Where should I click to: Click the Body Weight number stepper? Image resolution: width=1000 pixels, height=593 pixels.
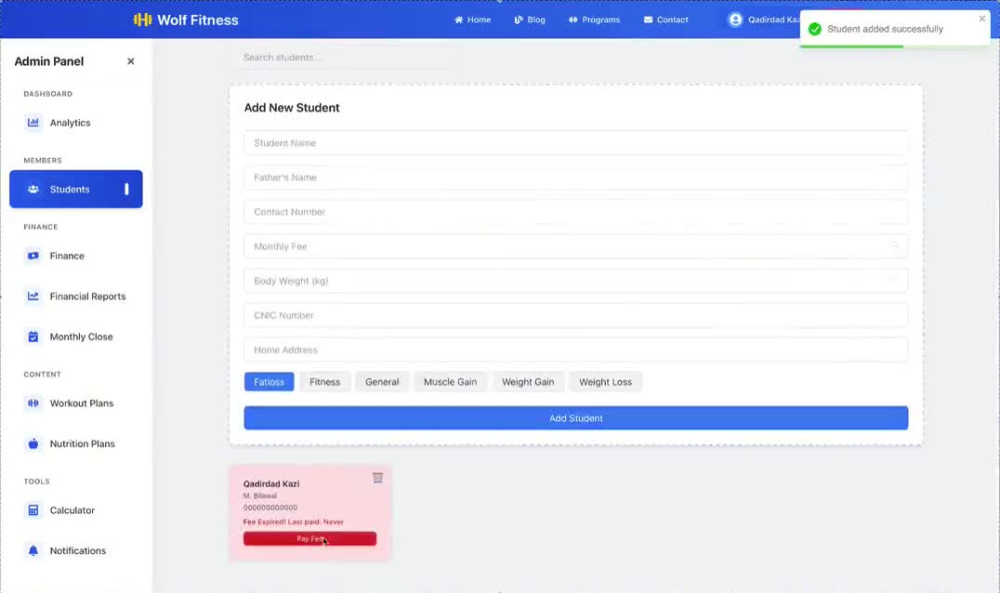tap(895, 279)
